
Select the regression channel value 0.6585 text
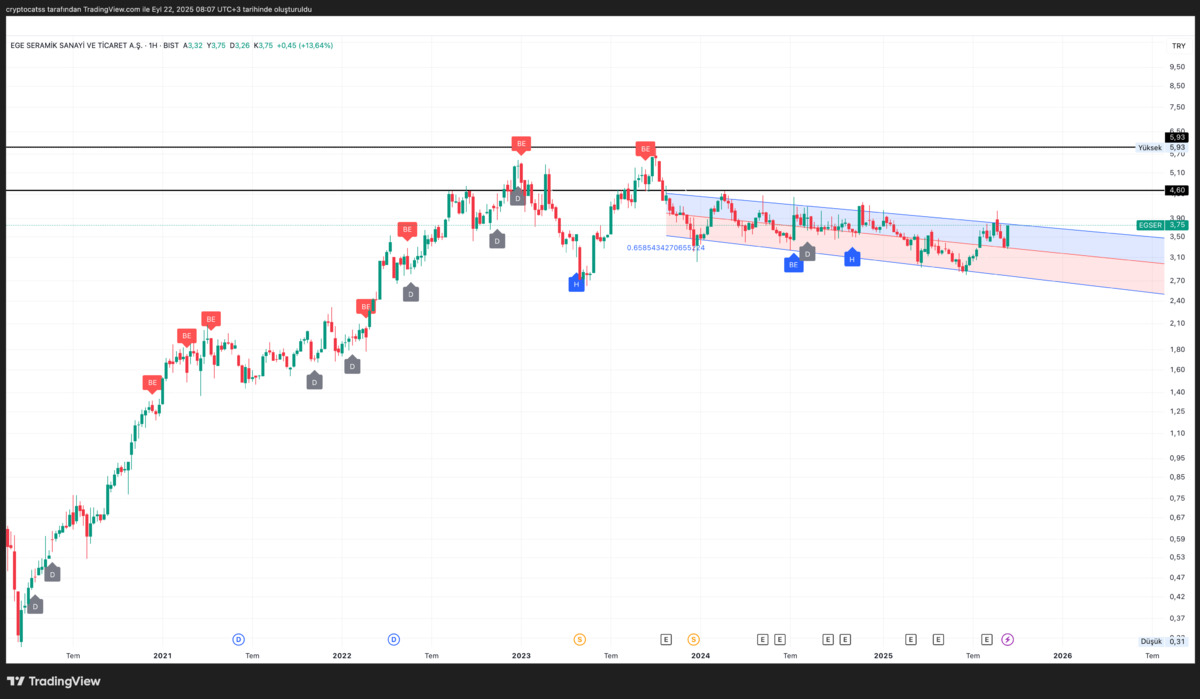665,247
